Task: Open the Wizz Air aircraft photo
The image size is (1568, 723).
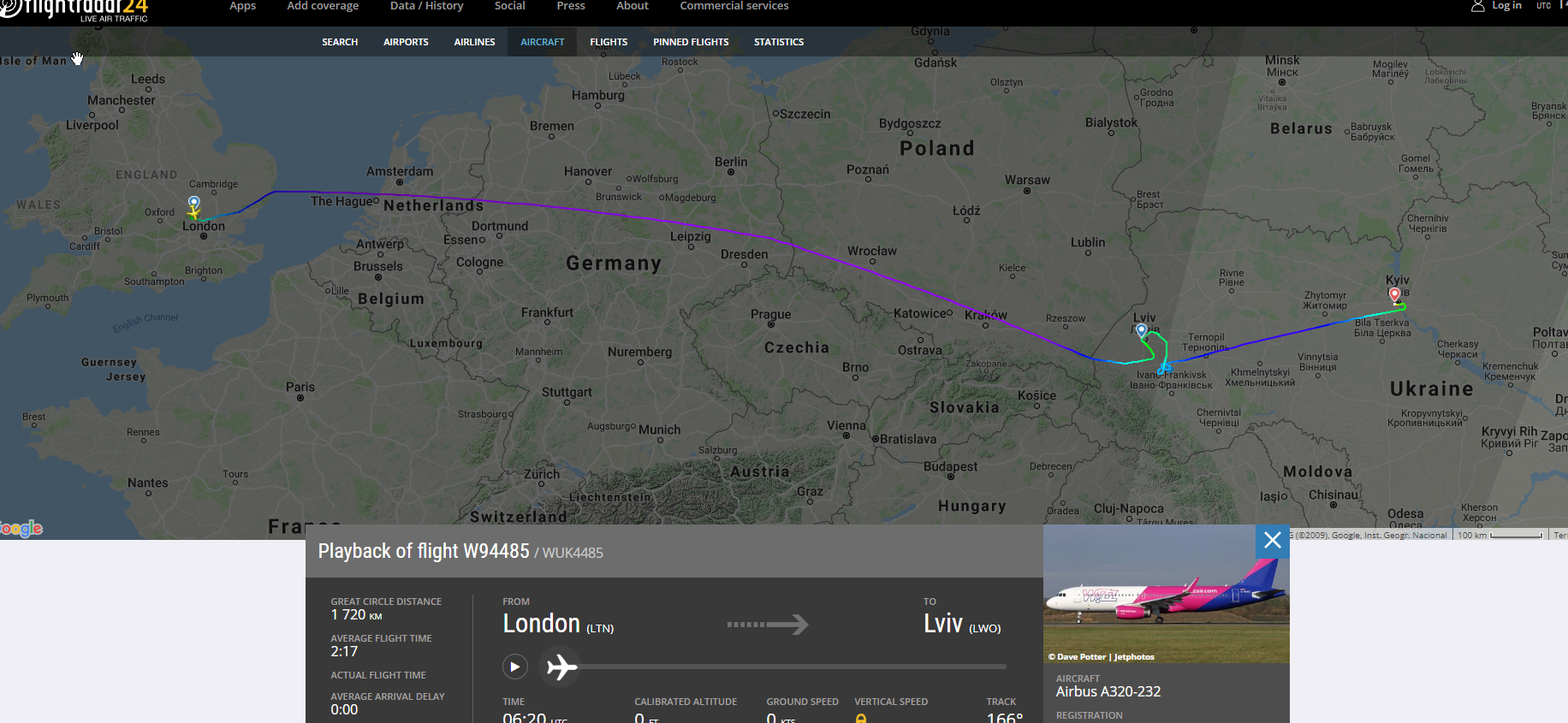Action: click(x=1166, y=594)
